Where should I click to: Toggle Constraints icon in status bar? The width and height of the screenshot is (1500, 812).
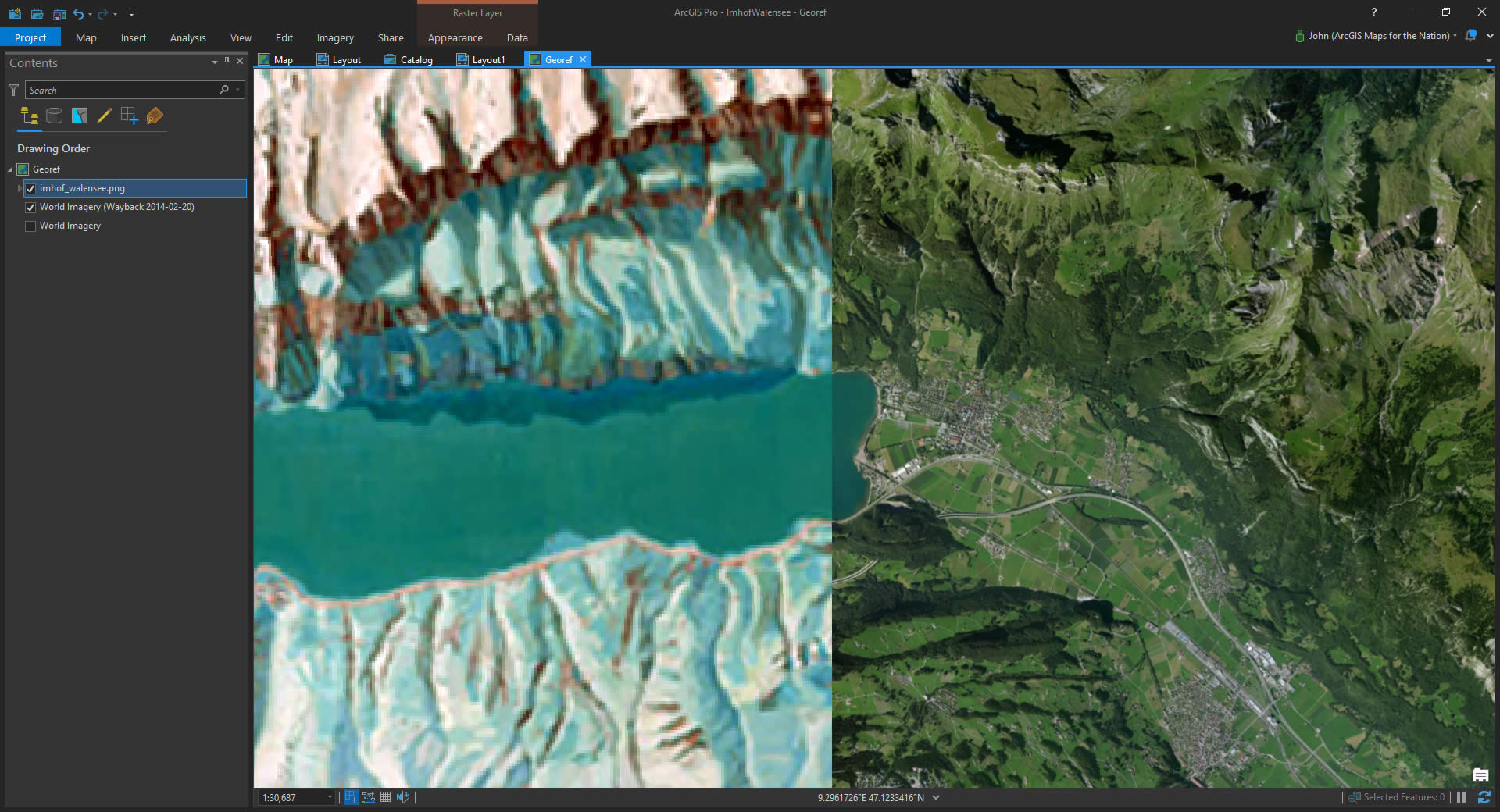[x=369, y=797]
